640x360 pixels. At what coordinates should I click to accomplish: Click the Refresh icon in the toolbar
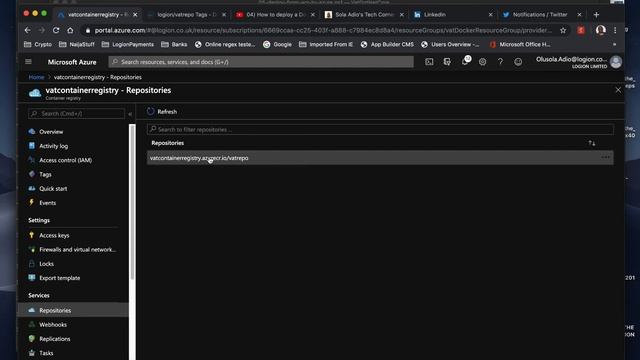coord(150,111)
